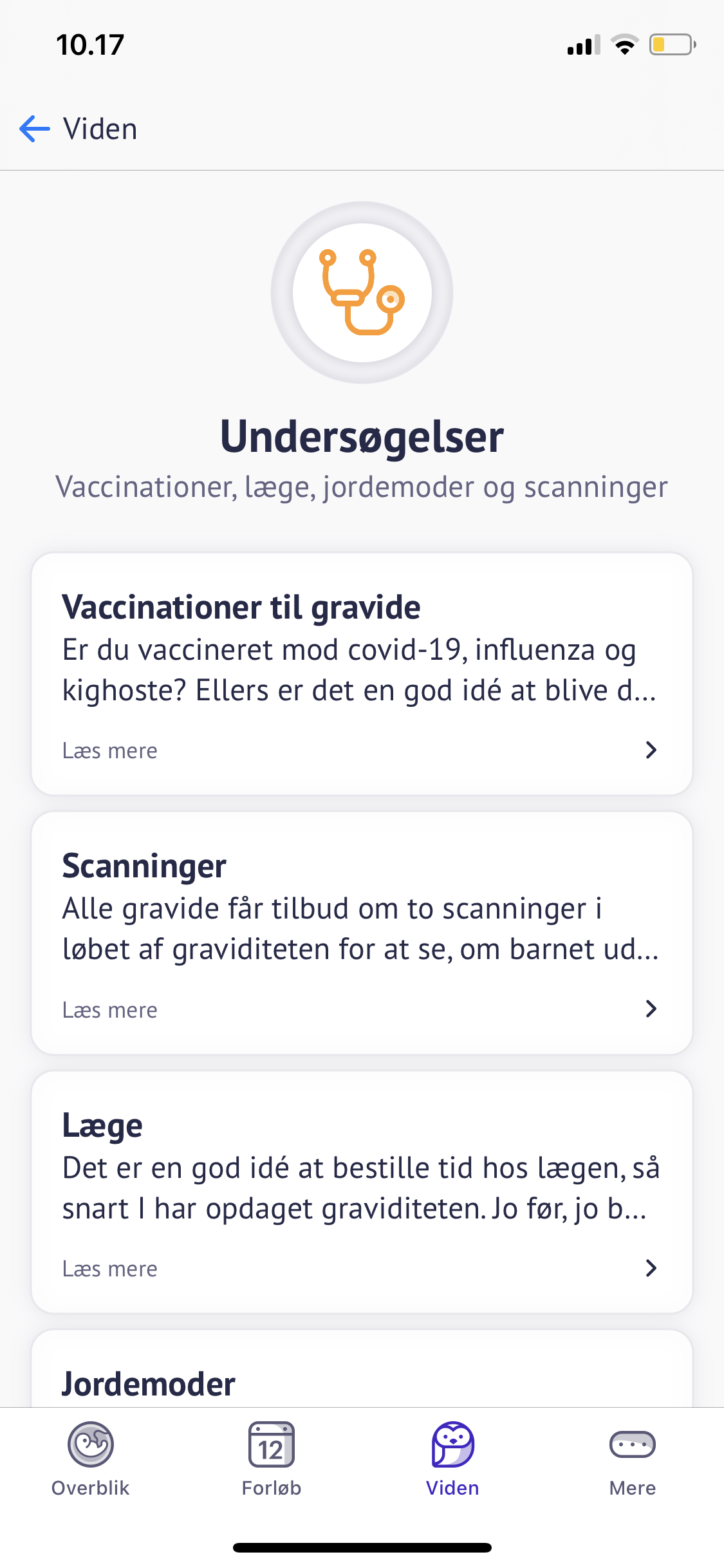Tap Læs mere under Vaccinationer til gravide
The image size is (724, 1568).
coord(110,751)
